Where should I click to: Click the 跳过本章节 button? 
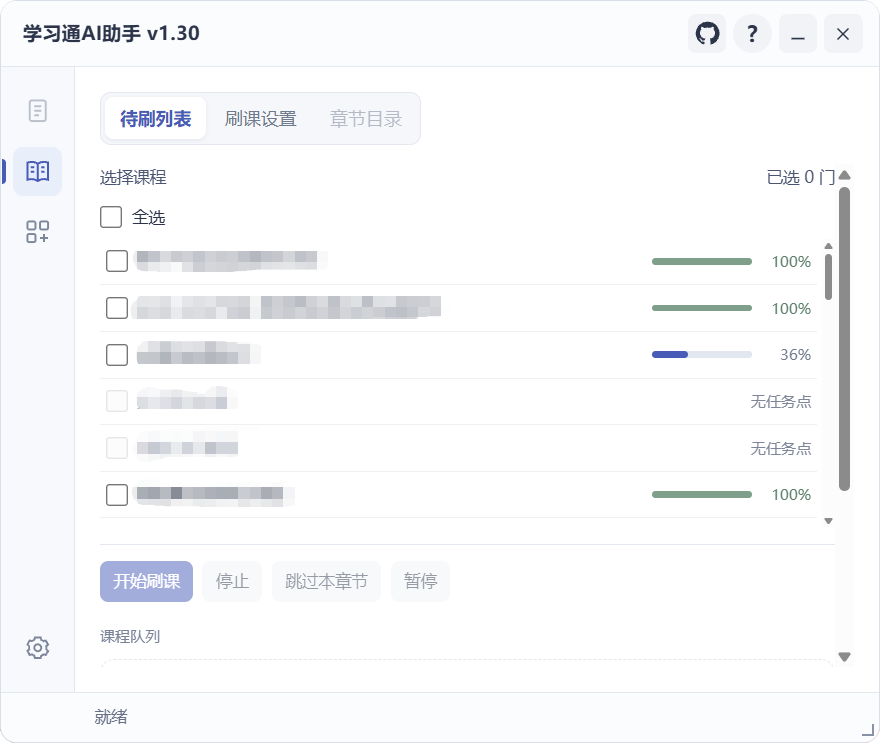[326, 581]
